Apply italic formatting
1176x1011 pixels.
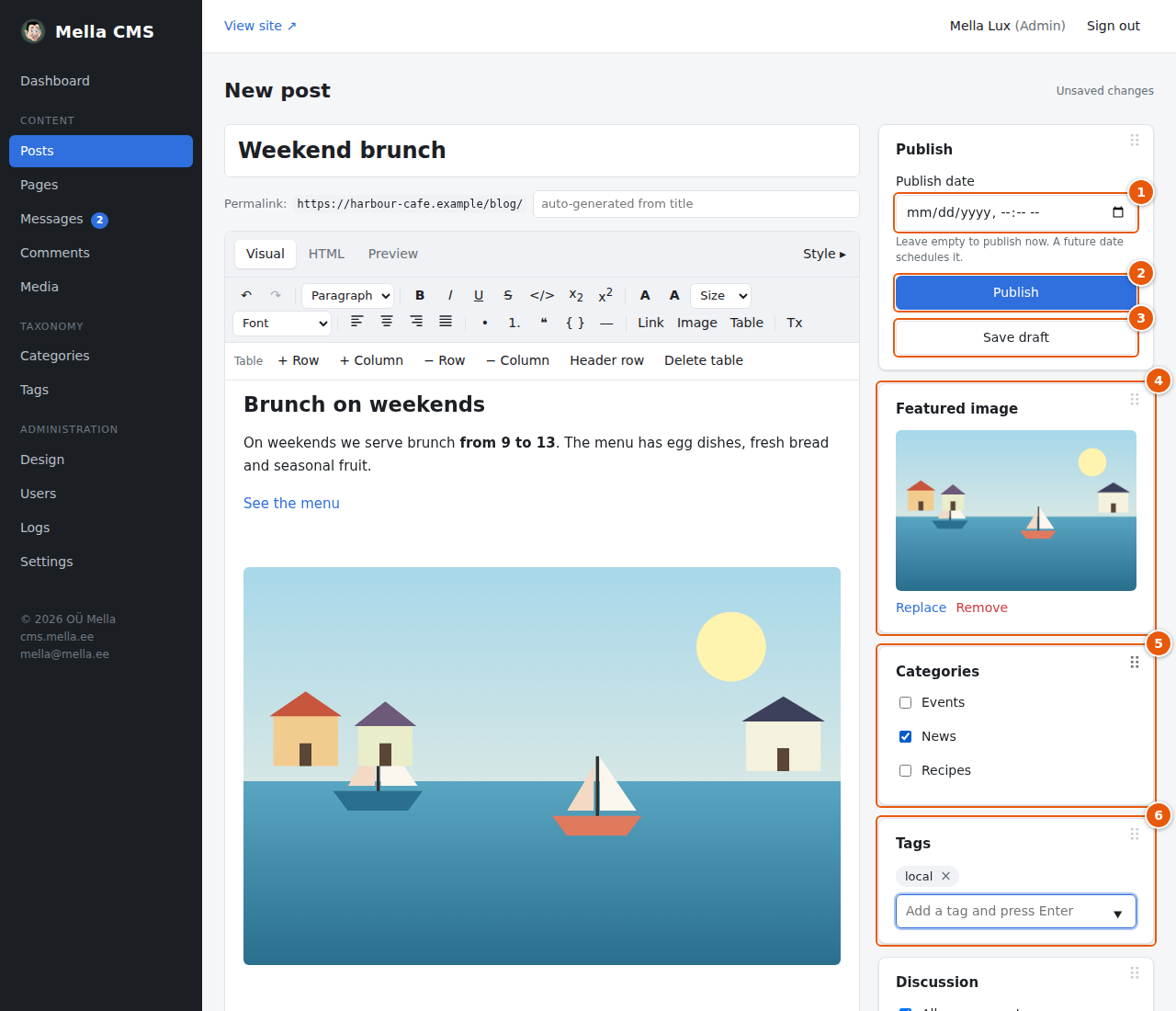click(x=449, y=295)
